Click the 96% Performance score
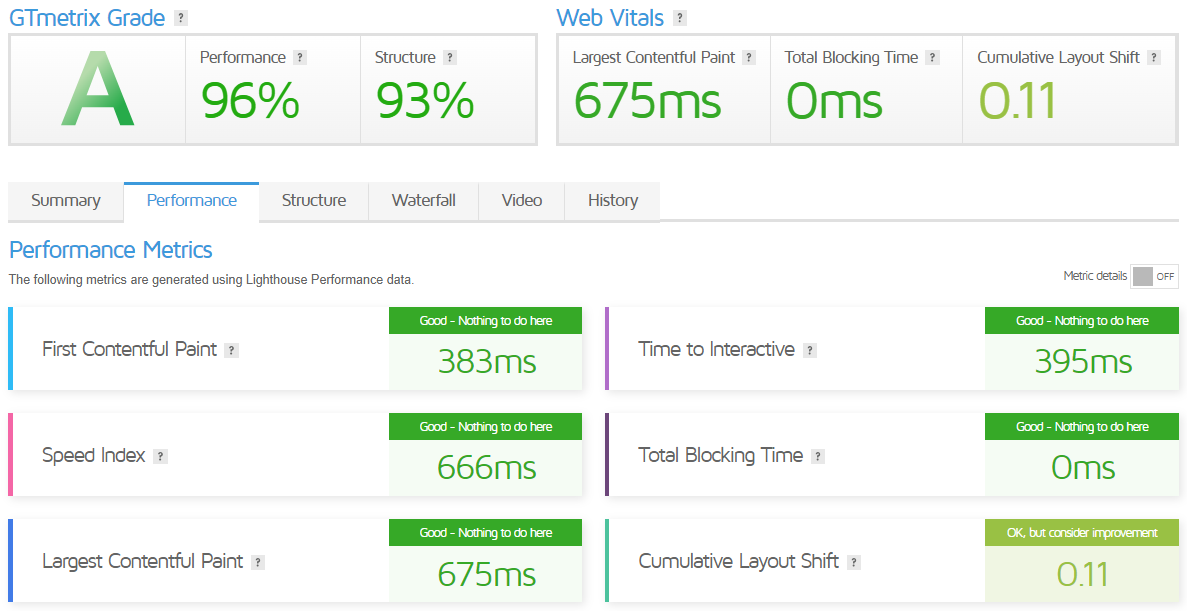 [x=251, y=101]
